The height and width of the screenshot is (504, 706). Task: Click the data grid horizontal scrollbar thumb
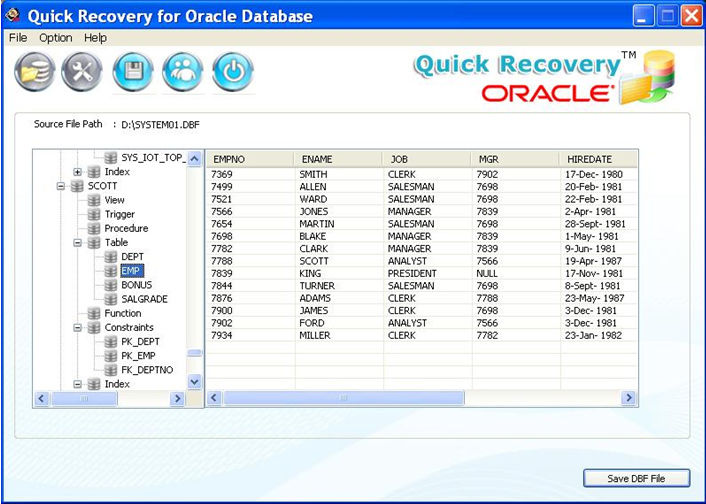[x=343, y=398]
